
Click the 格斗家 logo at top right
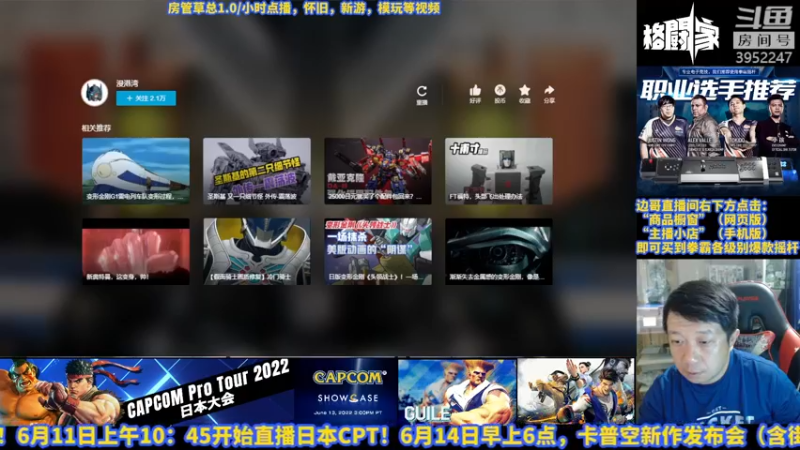681,34
